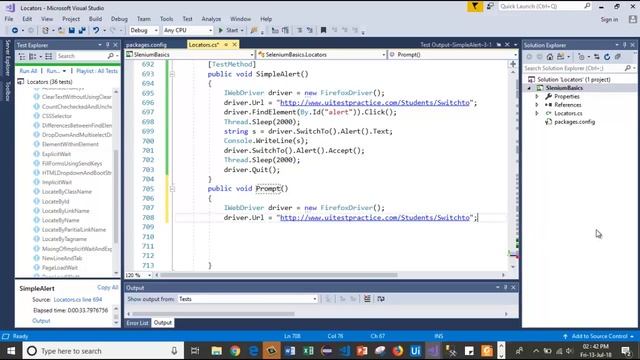640x360 pixels.
Task: Click the Test Explorer search magnifier icon
Action: click(x=111, y=56)
